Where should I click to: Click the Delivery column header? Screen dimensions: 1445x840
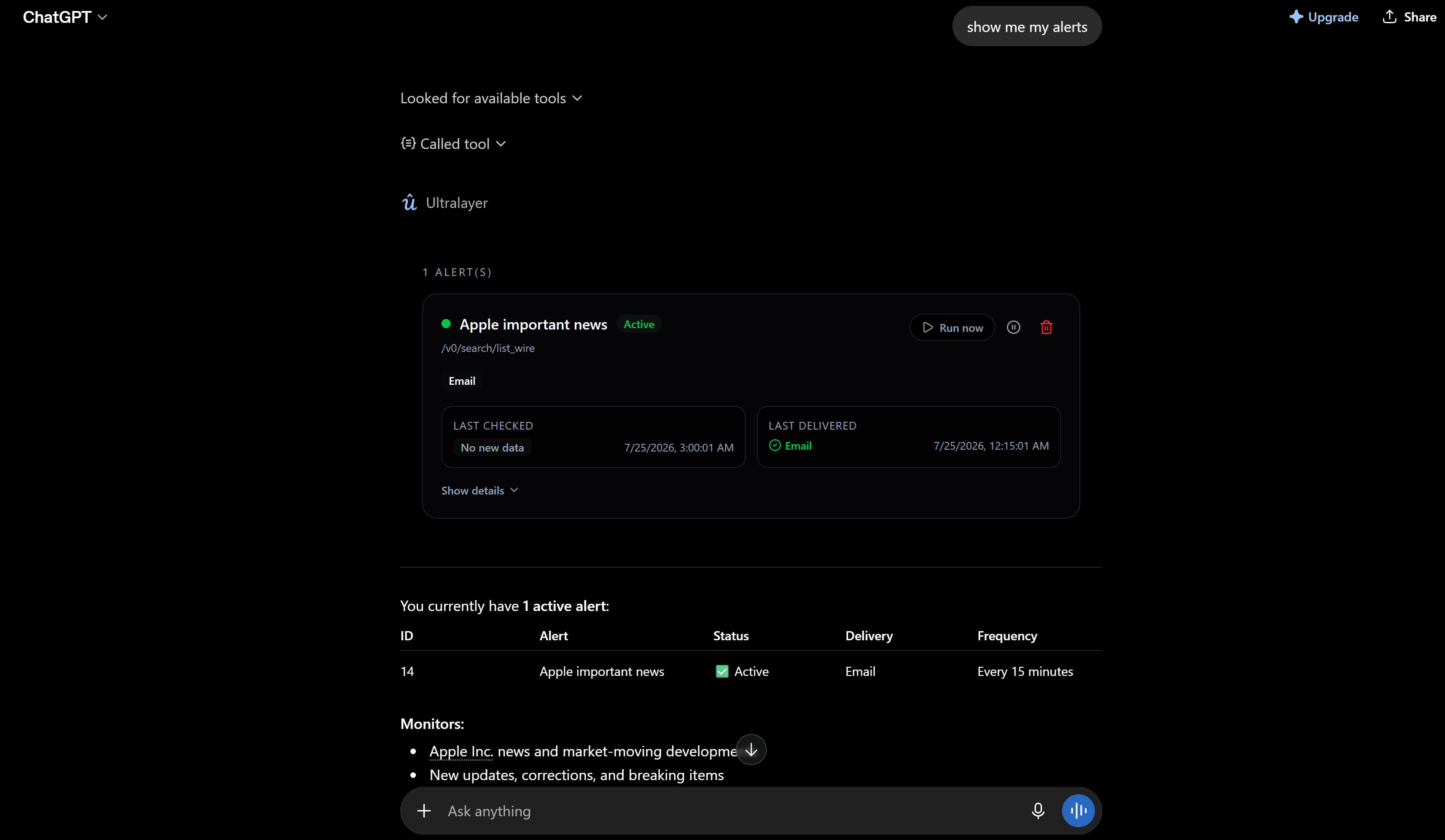point(869,635)
